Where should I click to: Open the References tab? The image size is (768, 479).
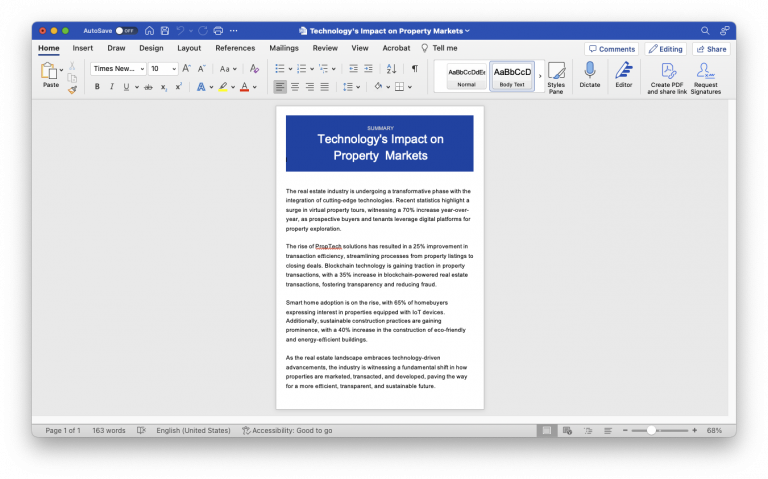(235, 48)
